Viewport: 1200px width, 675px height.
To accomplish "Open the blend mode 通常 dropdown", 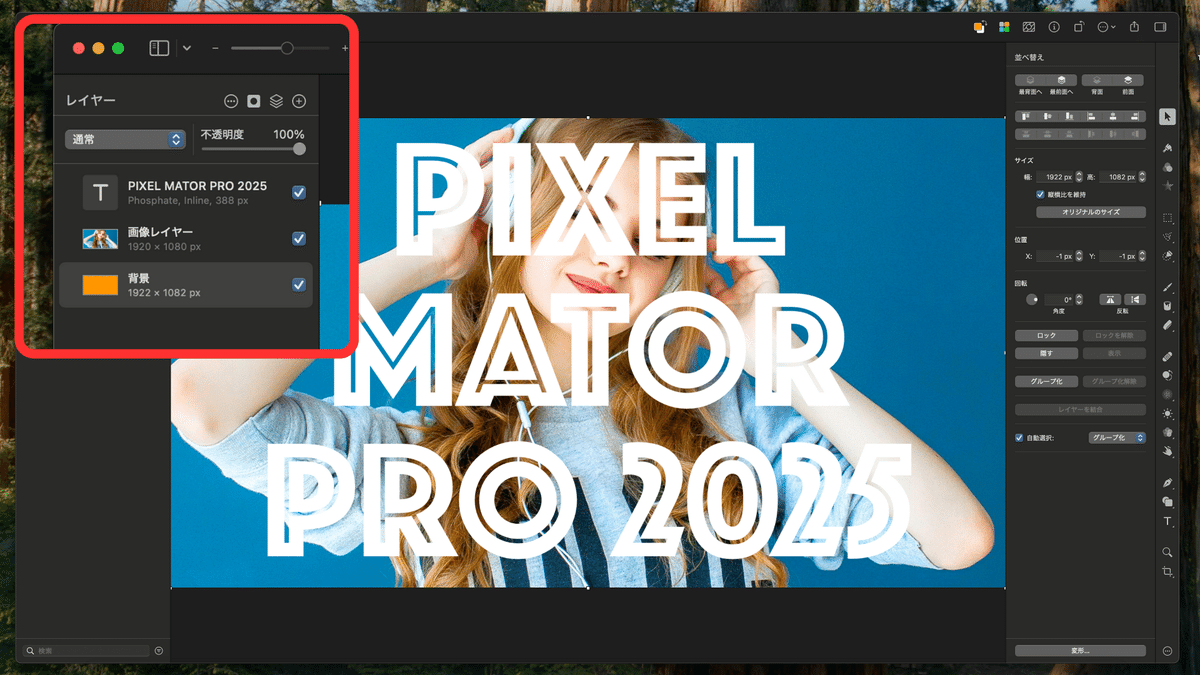I will click(125, 140).
